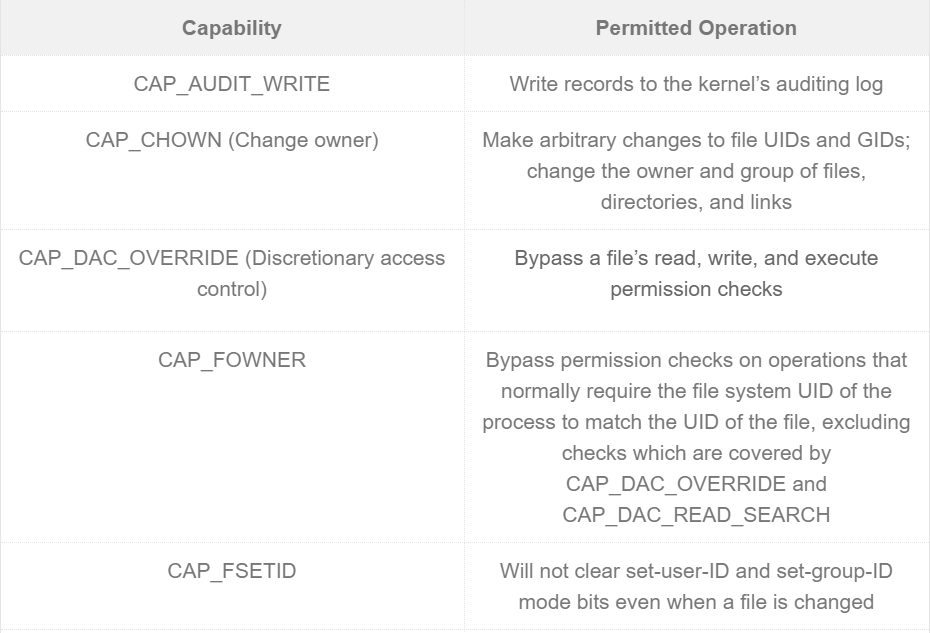Click the CAP_FOWNER permission checks description
This screenshot has height=633, width=930.
(696, 437)
